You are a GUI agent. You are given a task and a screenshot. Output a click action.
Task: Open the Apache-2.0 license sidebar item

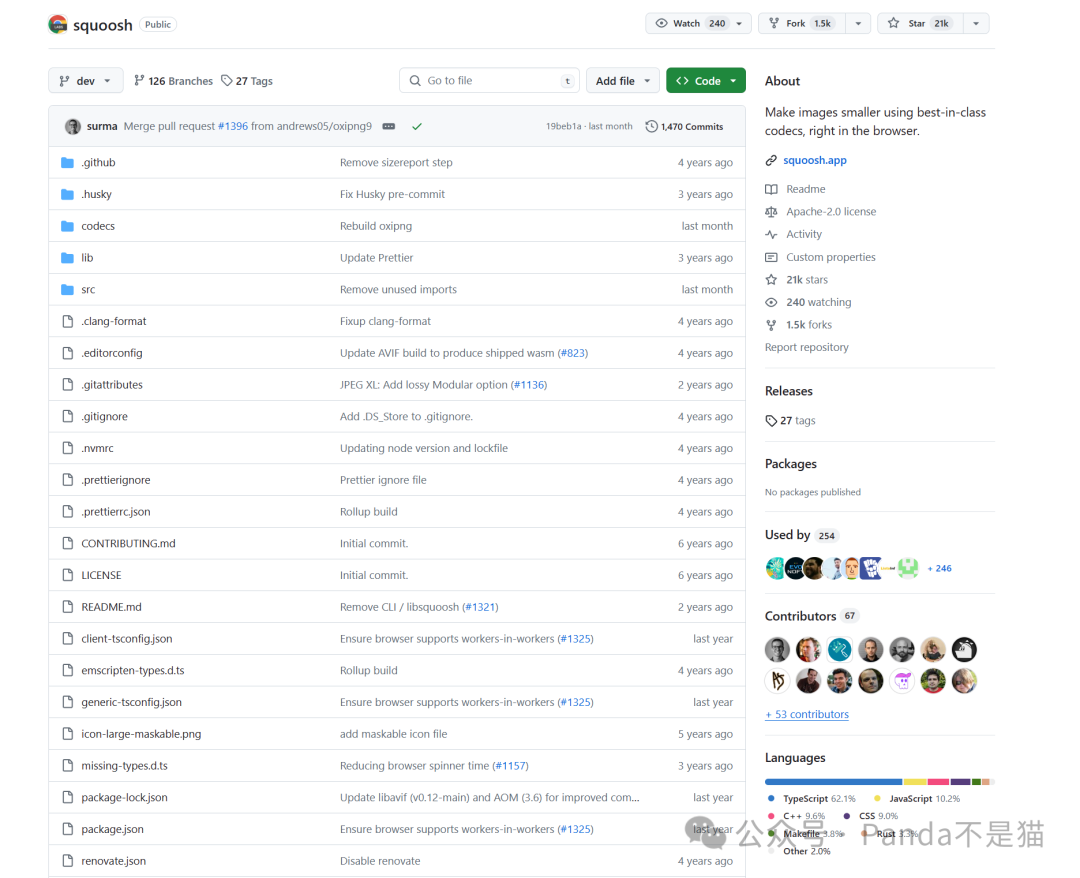tap(831, 211)
